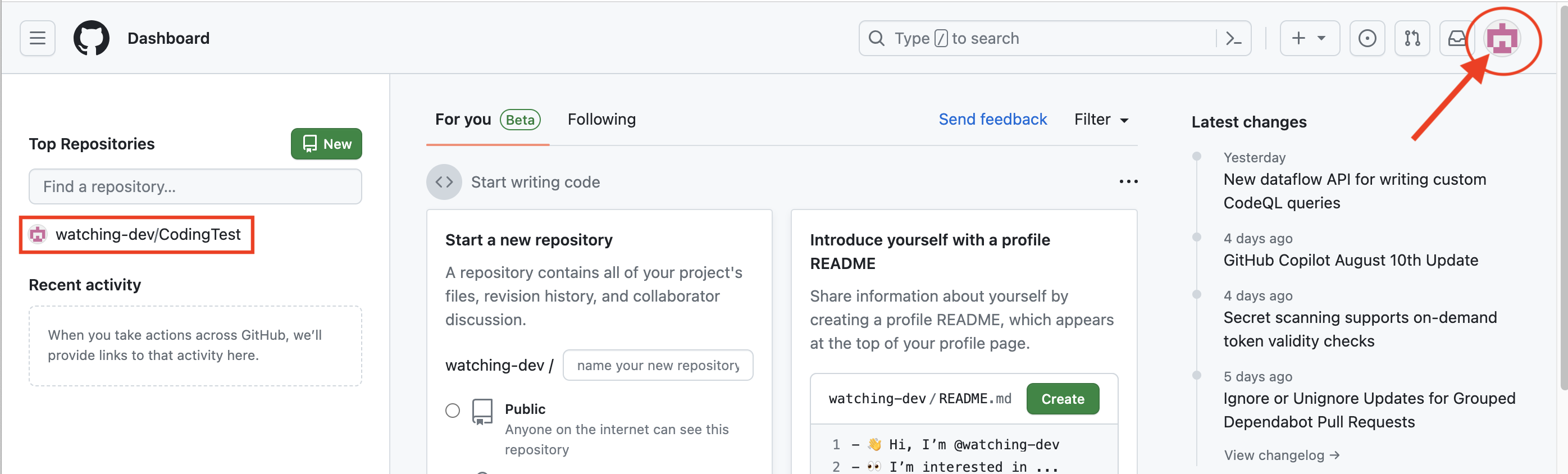
Task: Click Create for the profile README
Action: 1062,399
